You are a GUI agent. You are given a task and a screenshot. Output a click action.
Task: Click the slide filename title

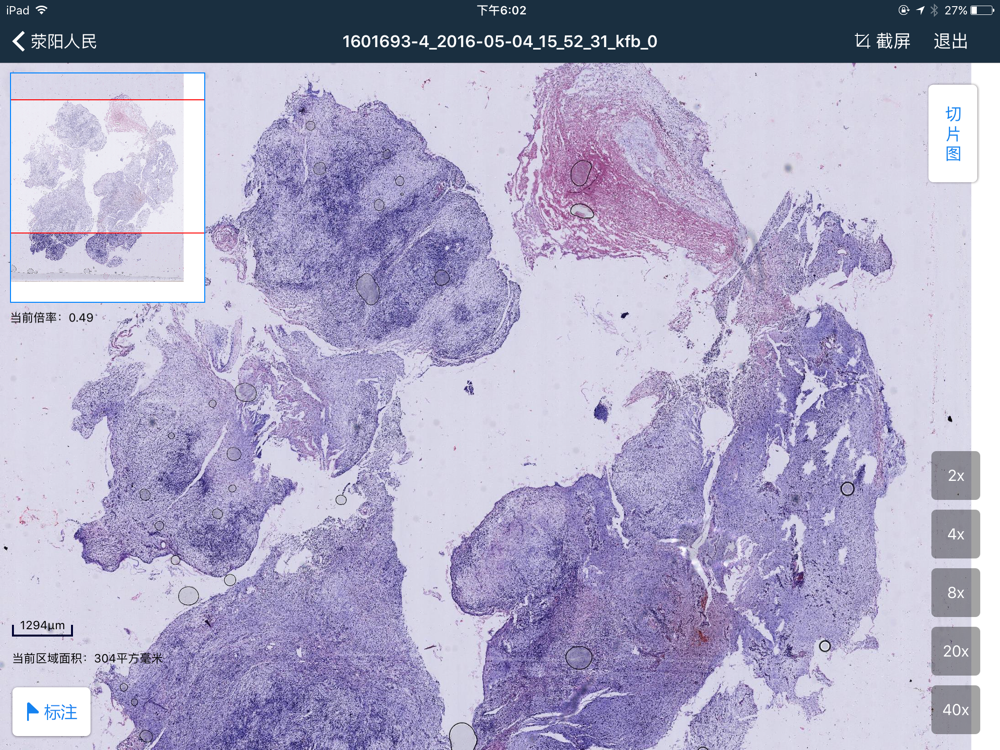click(499, 41)
